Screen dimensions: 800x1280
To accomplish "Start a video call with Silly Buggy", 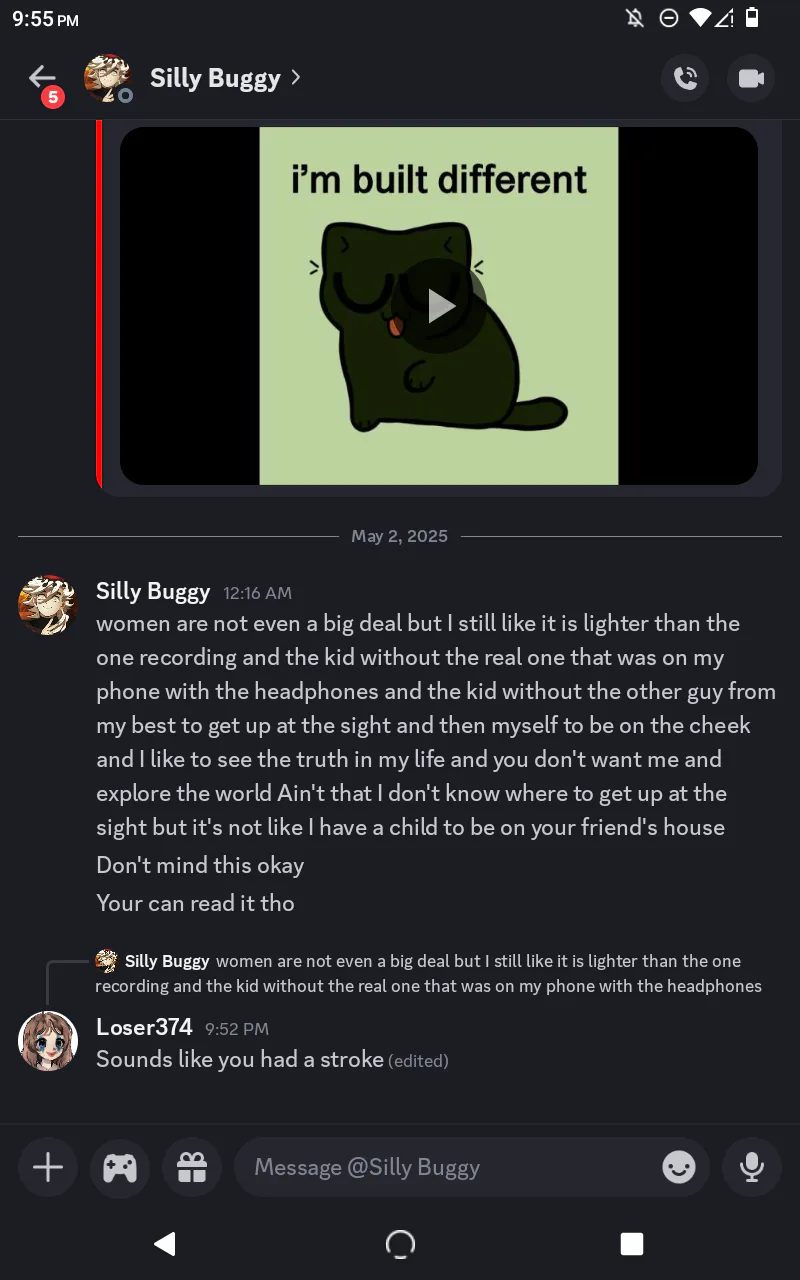I will click(751, 78).
